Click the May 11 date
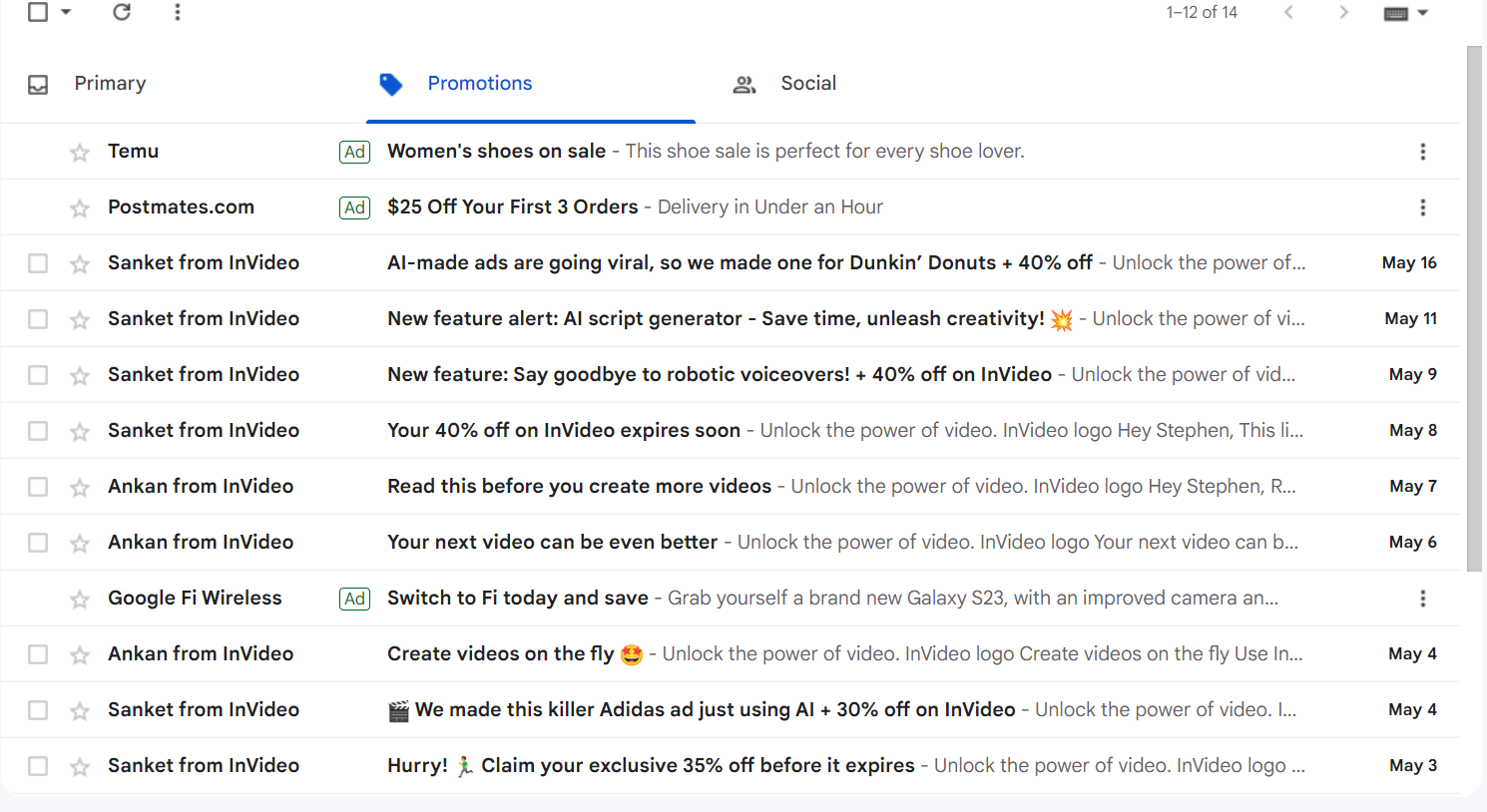The width and height of the screenshot is (1487, 812). pos(1411,318)
